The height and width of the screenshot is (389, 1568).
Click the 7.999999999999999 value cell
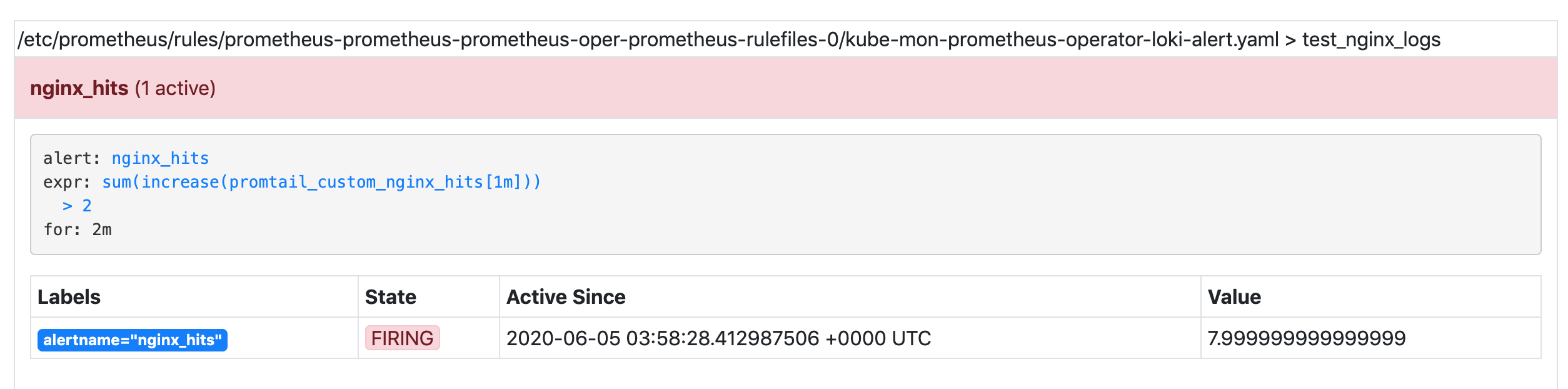1307,338
